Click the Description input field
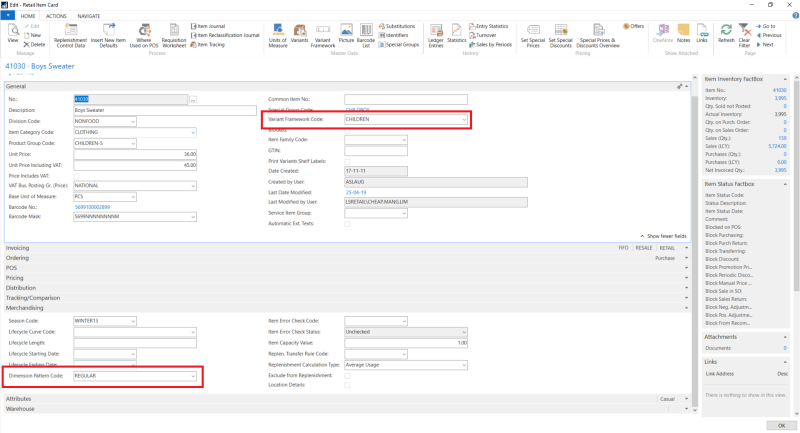The width and height of the screenshot is (800, 433). pos(137,110)
